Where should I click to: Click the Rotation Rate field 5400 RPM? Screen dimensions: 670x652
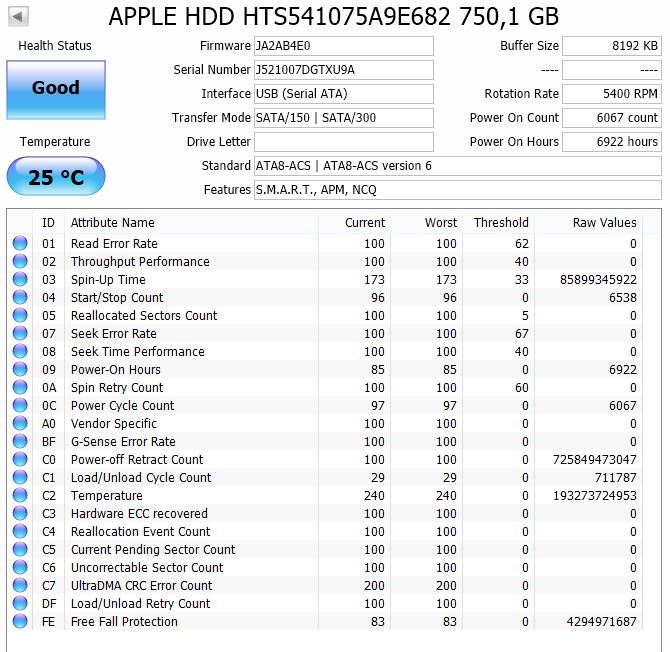tap(611, 94)
